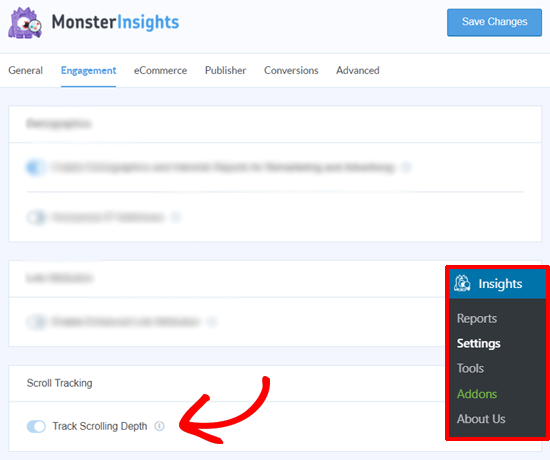This screenshot has width=550, height=460.
Task: Open the Advanced tab
Action: [358, 71]
